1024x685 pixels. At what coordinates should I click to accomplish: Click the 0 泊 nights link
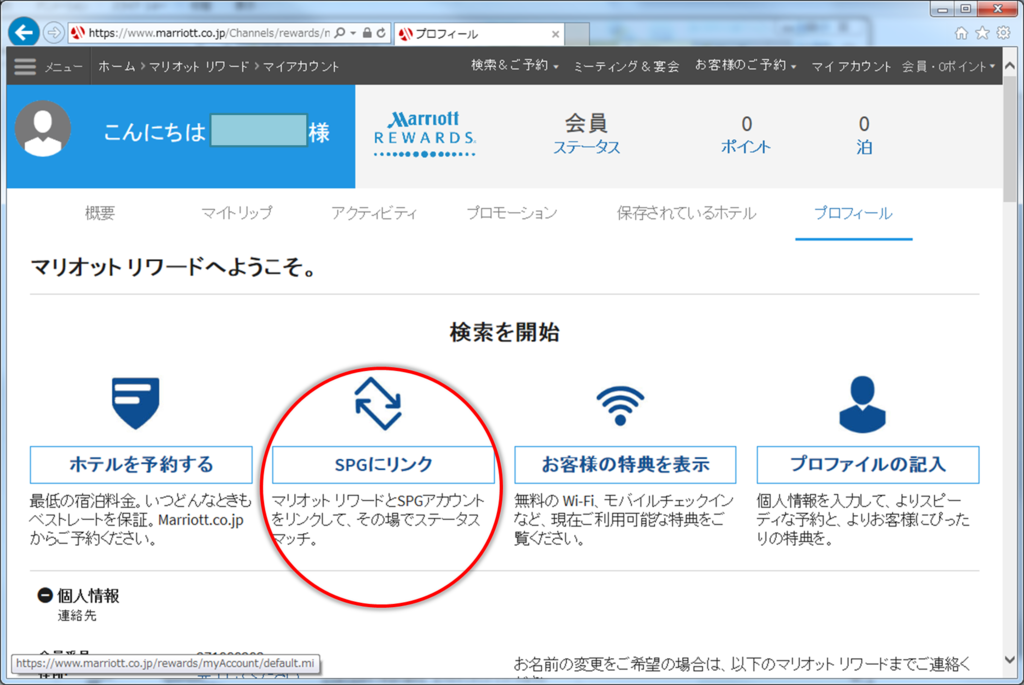point(864,135)
